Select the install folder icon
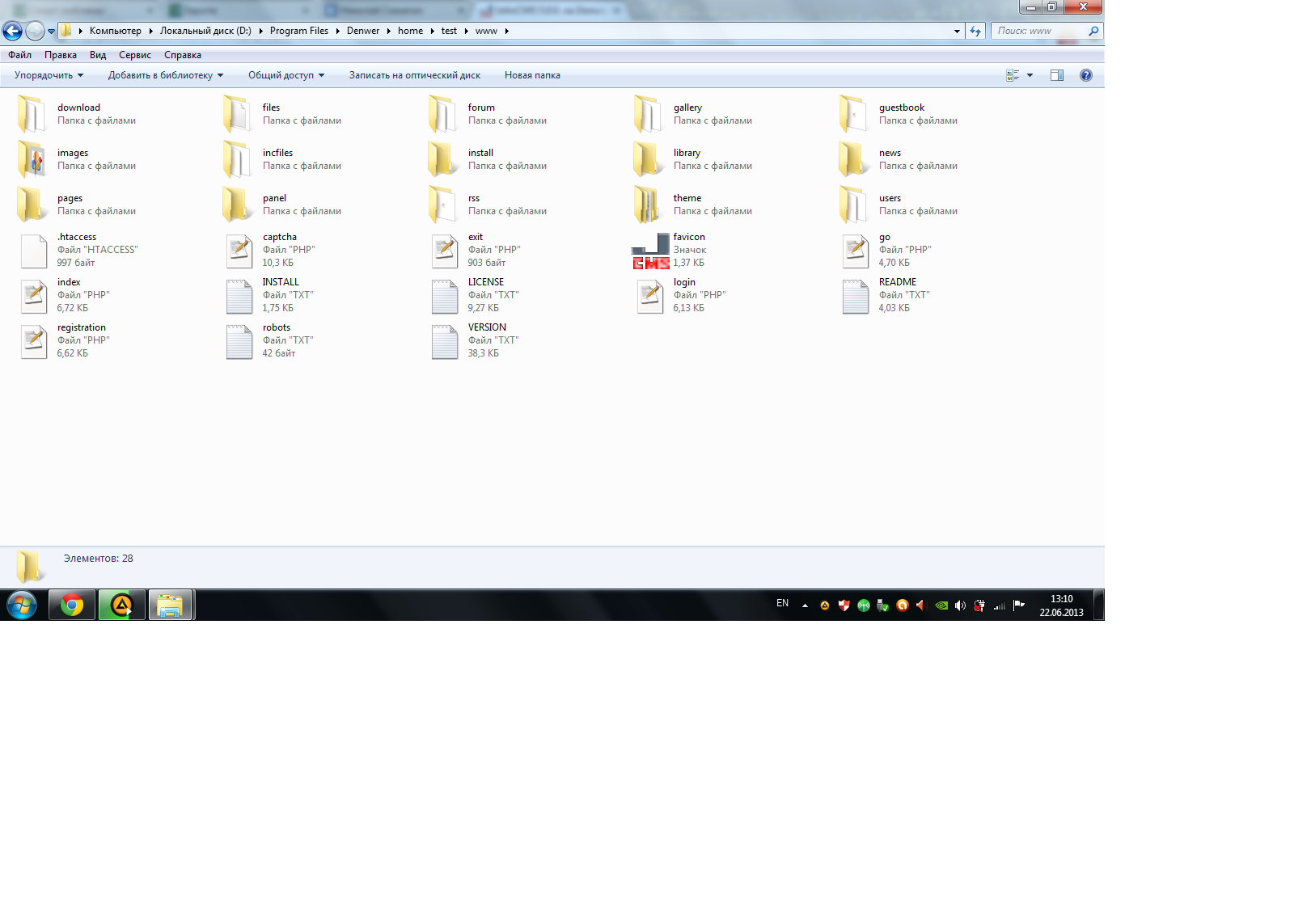 (443, 159)
